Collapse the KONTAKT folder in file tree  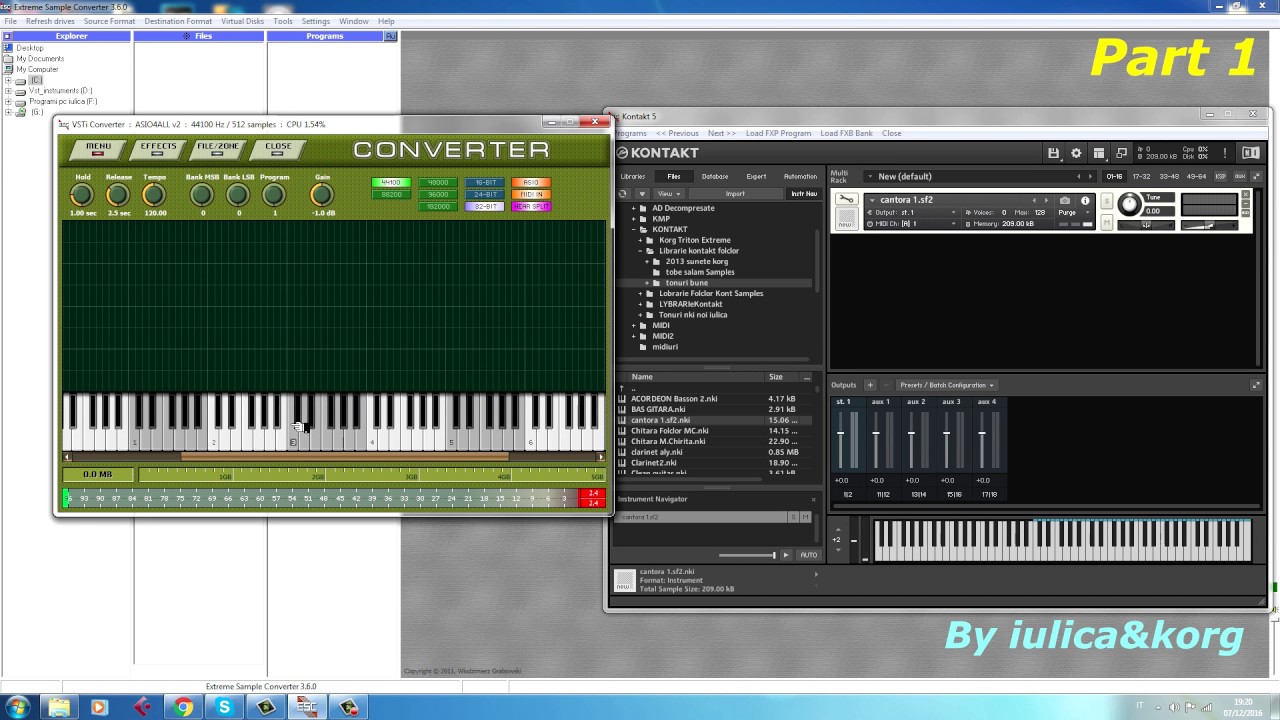634,229
